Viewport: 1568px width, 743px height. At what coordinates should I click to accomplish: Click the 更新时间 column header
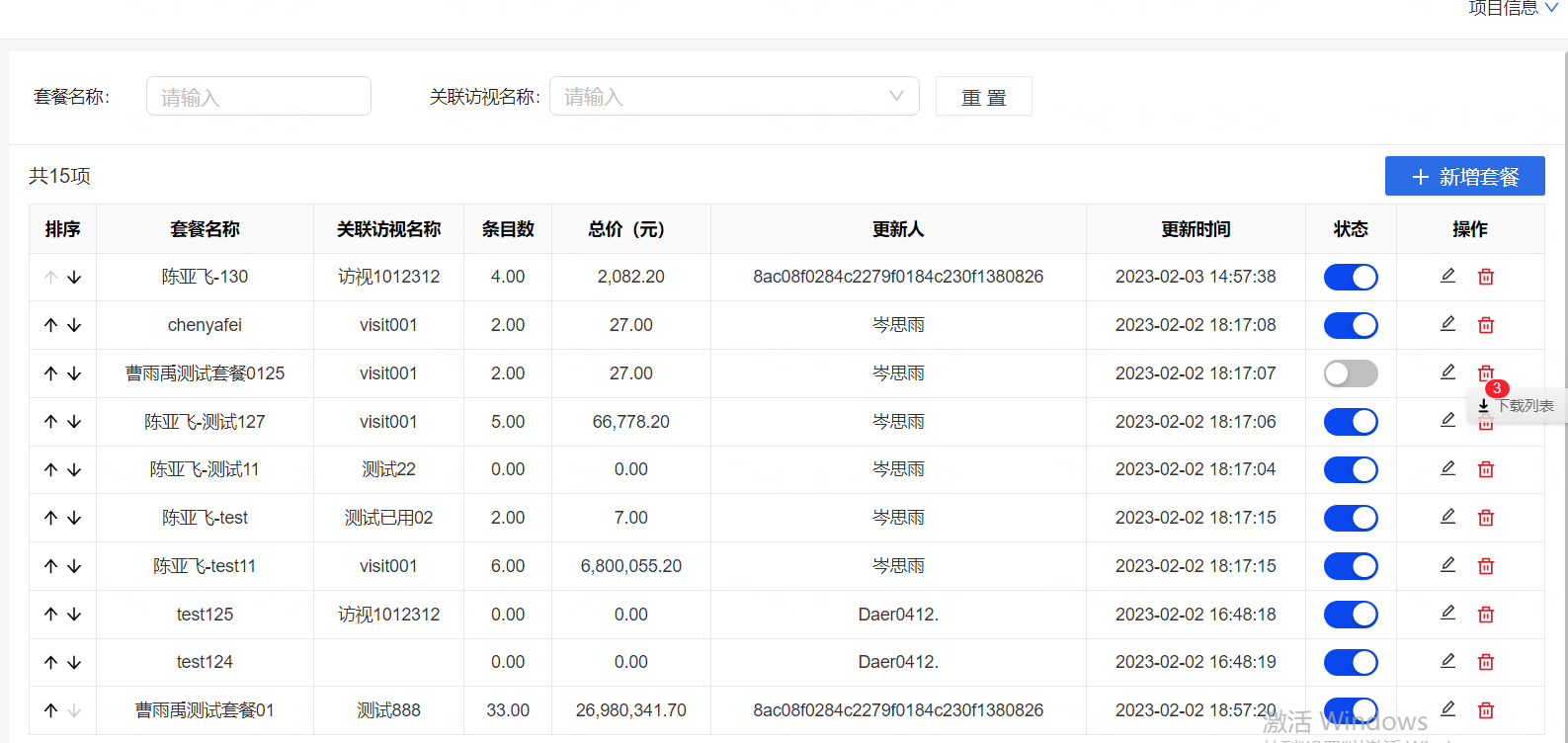[1196, 229]
